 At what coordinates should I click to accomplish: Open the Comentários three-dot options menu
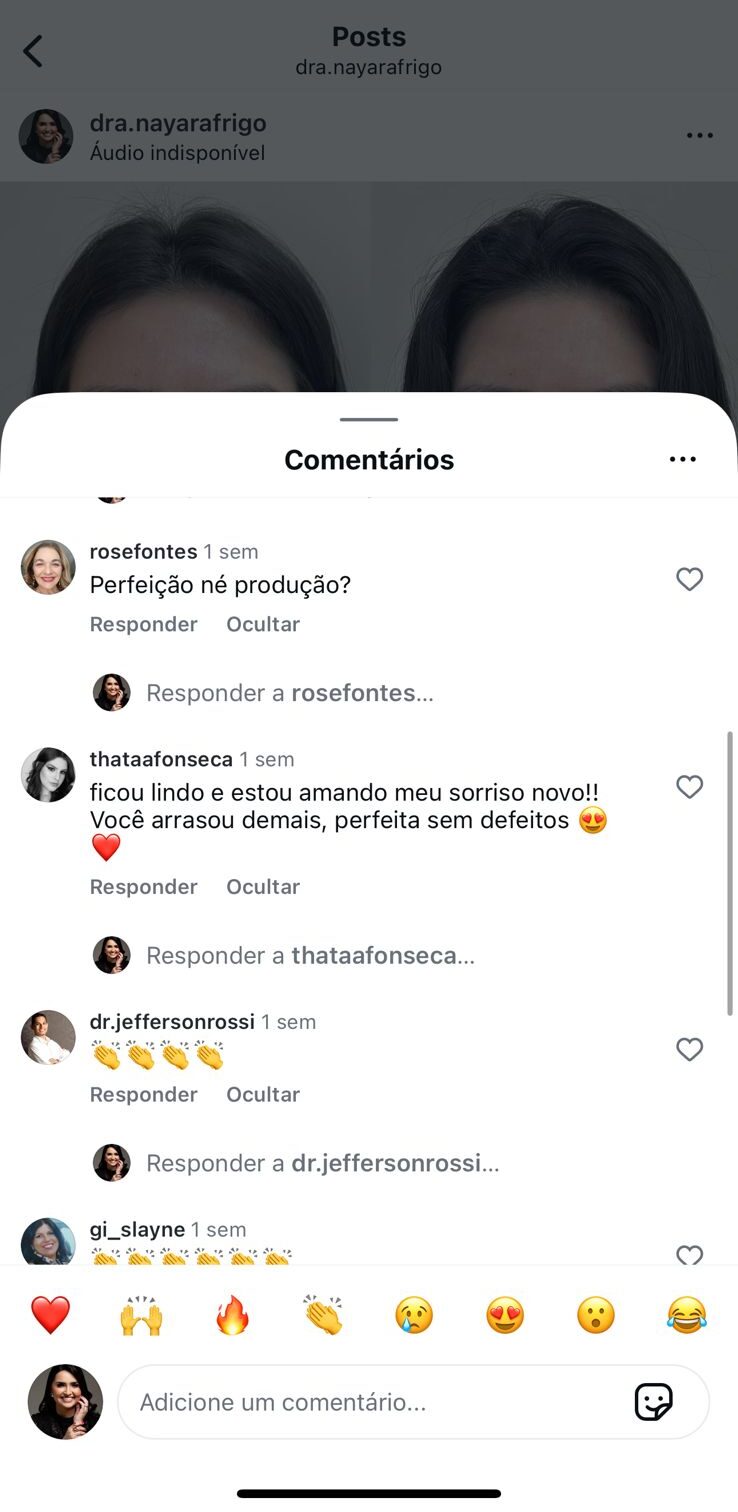pyautogui.click(x=682, y=459)
